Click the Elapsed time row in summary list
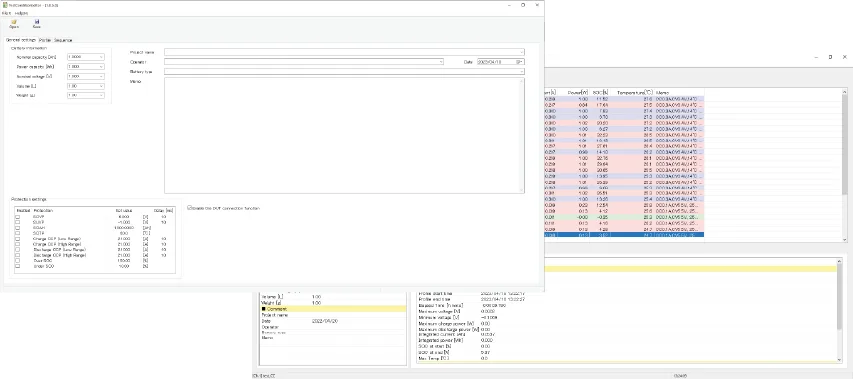 point(626,306)
